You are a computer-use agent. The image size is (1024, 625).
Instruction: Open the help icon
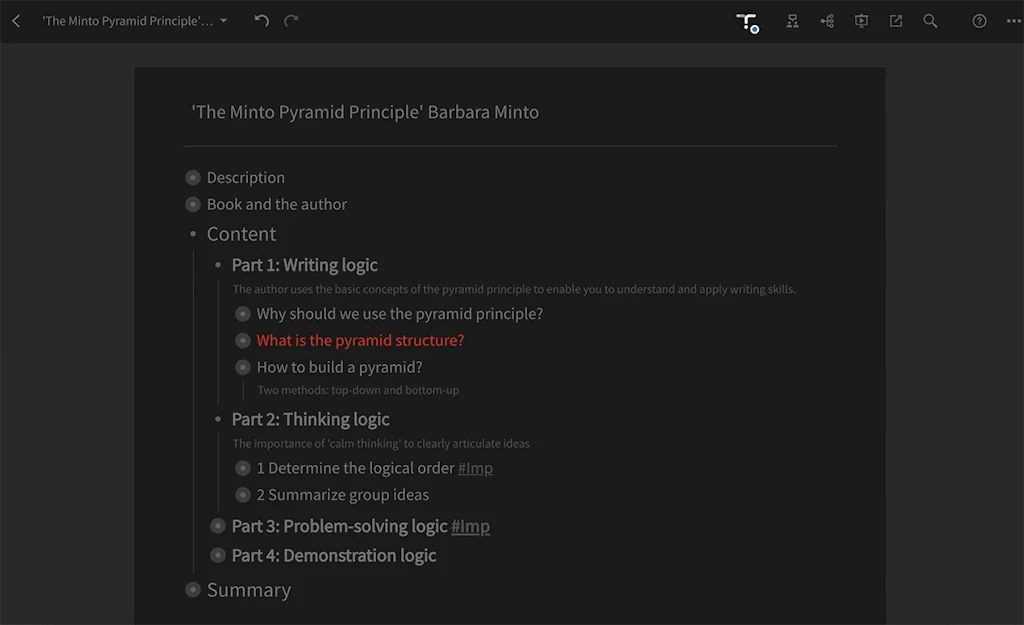[979, 21]
